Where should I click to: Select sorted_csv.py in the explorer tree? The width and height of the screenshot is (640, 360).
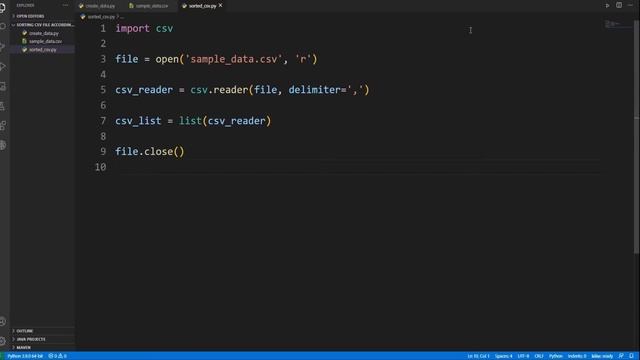pos(43,49)
